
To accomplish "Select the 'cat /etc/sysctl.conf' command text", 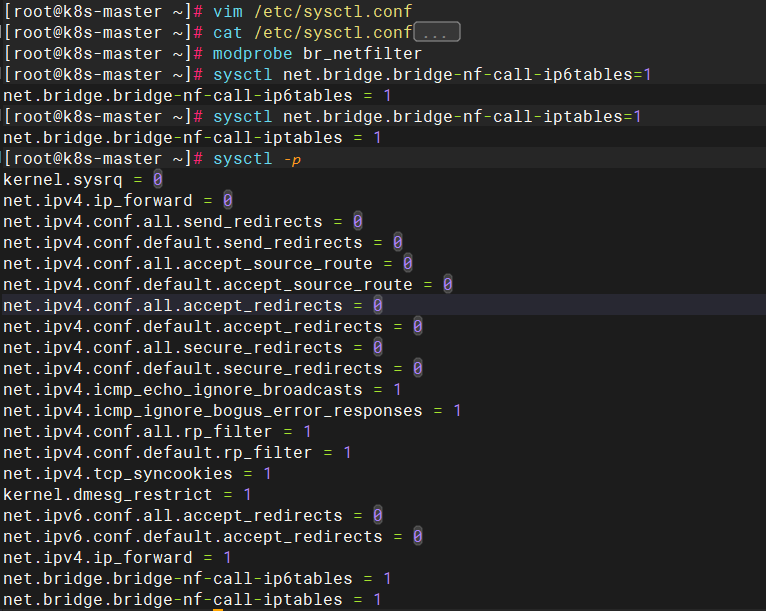I will tap(313, 33).
